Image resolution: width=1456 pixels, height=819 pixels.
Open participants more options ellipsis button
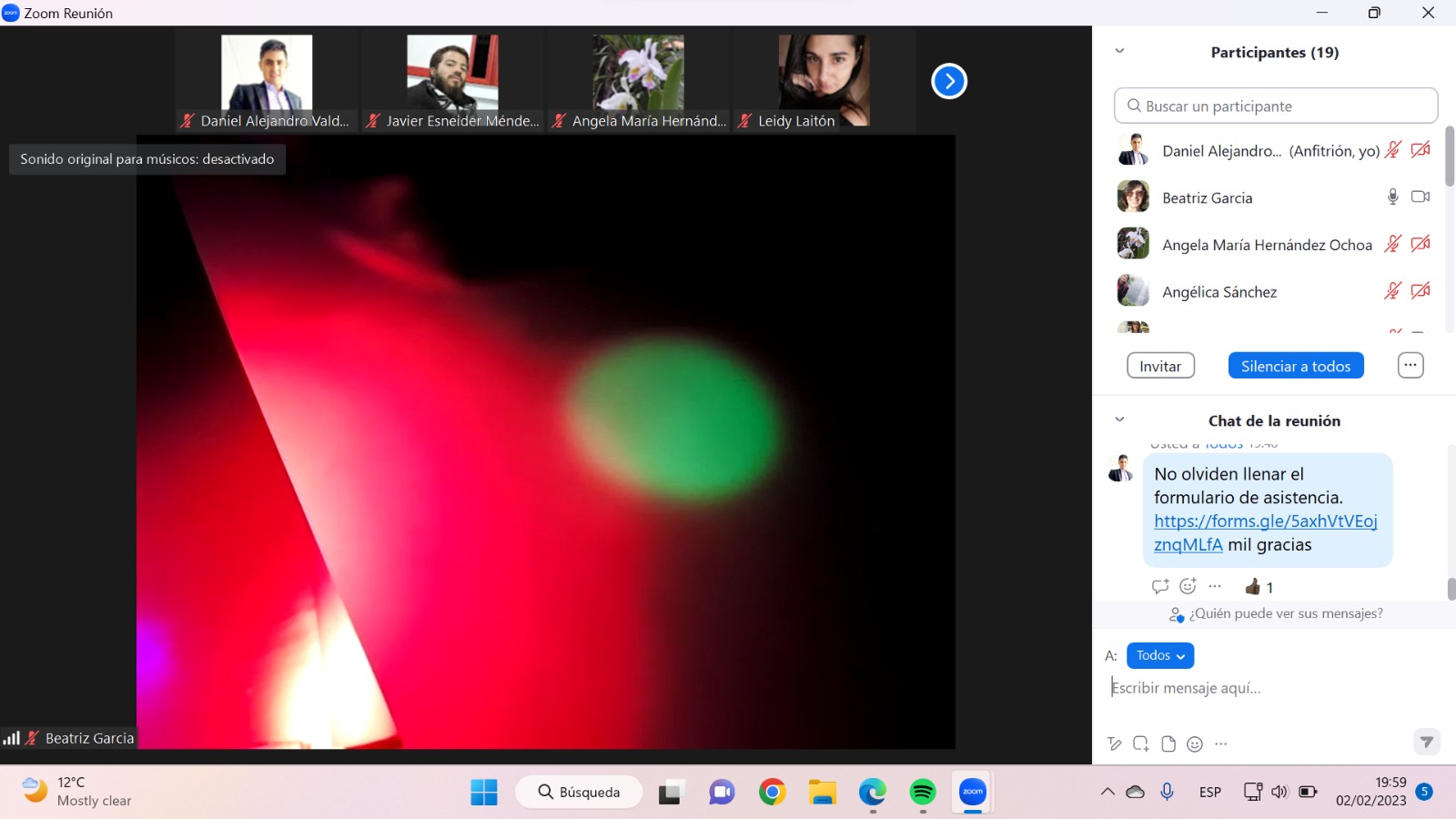coord(1410,365)
